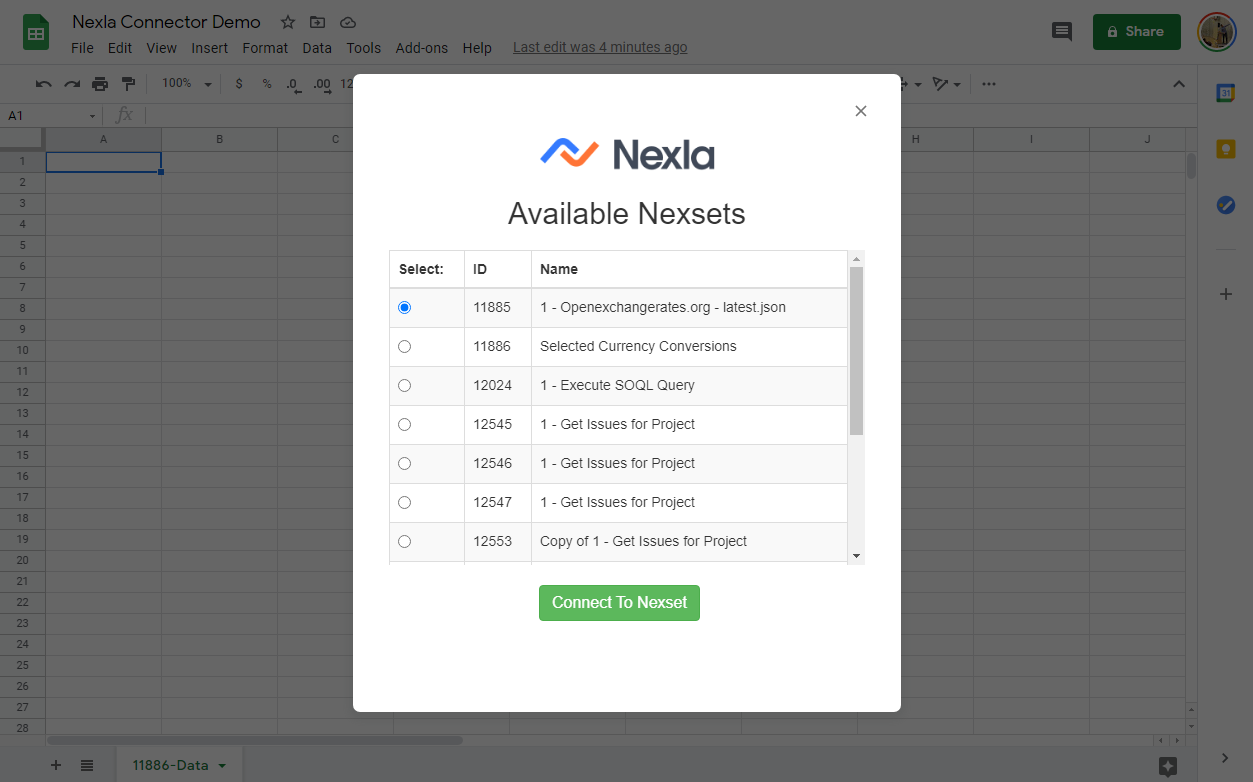Select radio button for Nexset 11885
This screenshot has height=782, width=1253.
(x=404, y=308)
